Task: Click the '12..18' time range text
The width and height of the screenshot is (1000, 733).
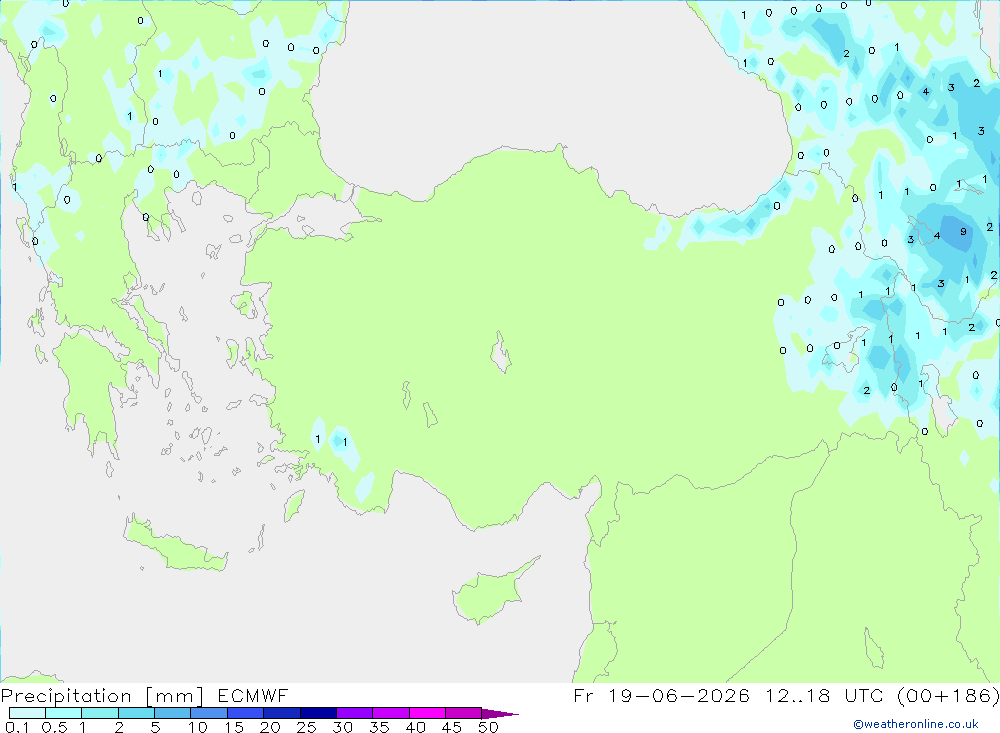Action: 798,695
